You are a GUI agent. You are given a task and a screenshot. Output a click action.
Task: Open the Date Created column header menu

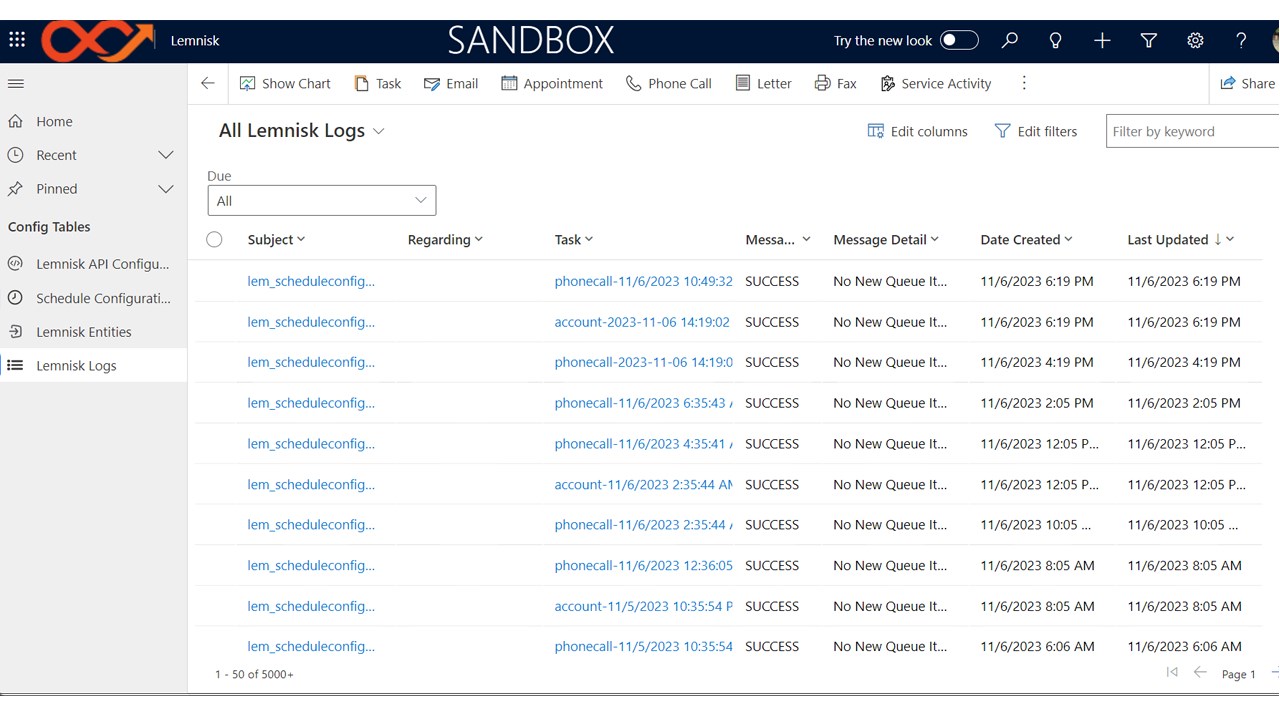pyautogui.click(x=1026, y=239)
